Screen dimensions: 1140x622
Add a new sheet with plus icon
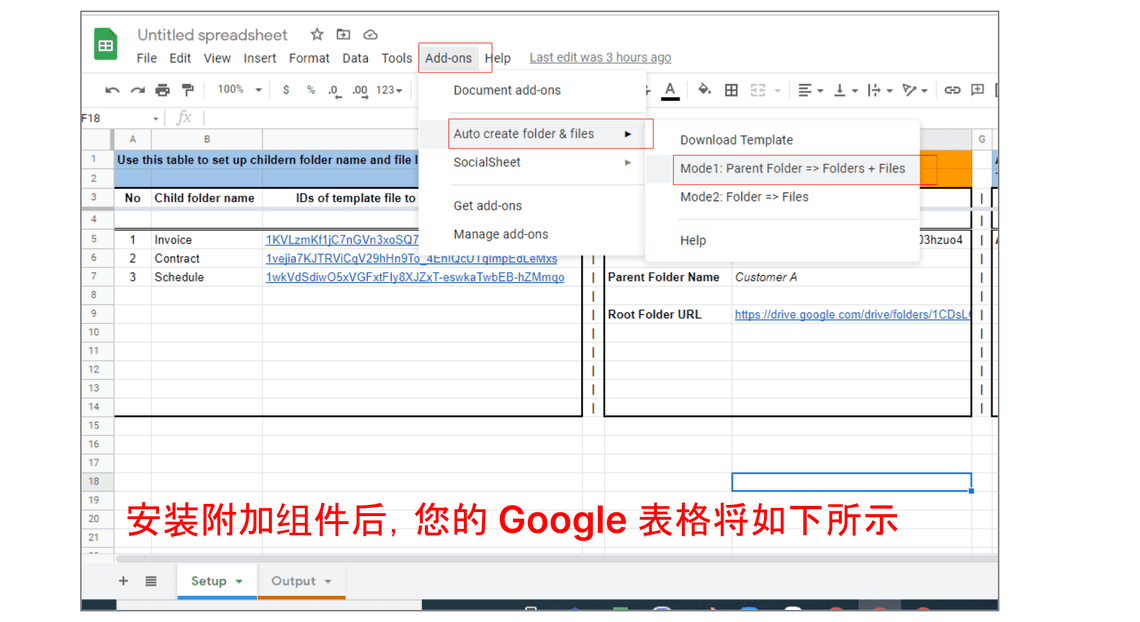coord(124,581)
